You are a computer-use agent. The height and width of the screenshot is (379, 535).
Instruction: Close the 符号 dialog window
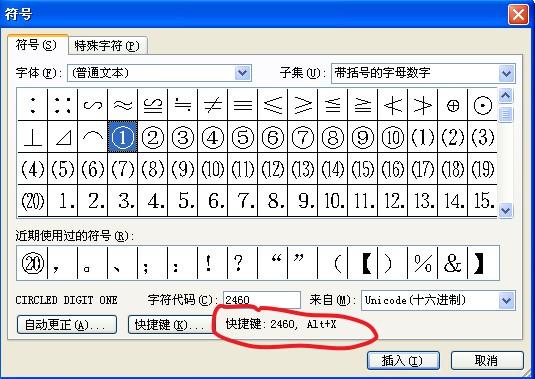coord(518,15)
